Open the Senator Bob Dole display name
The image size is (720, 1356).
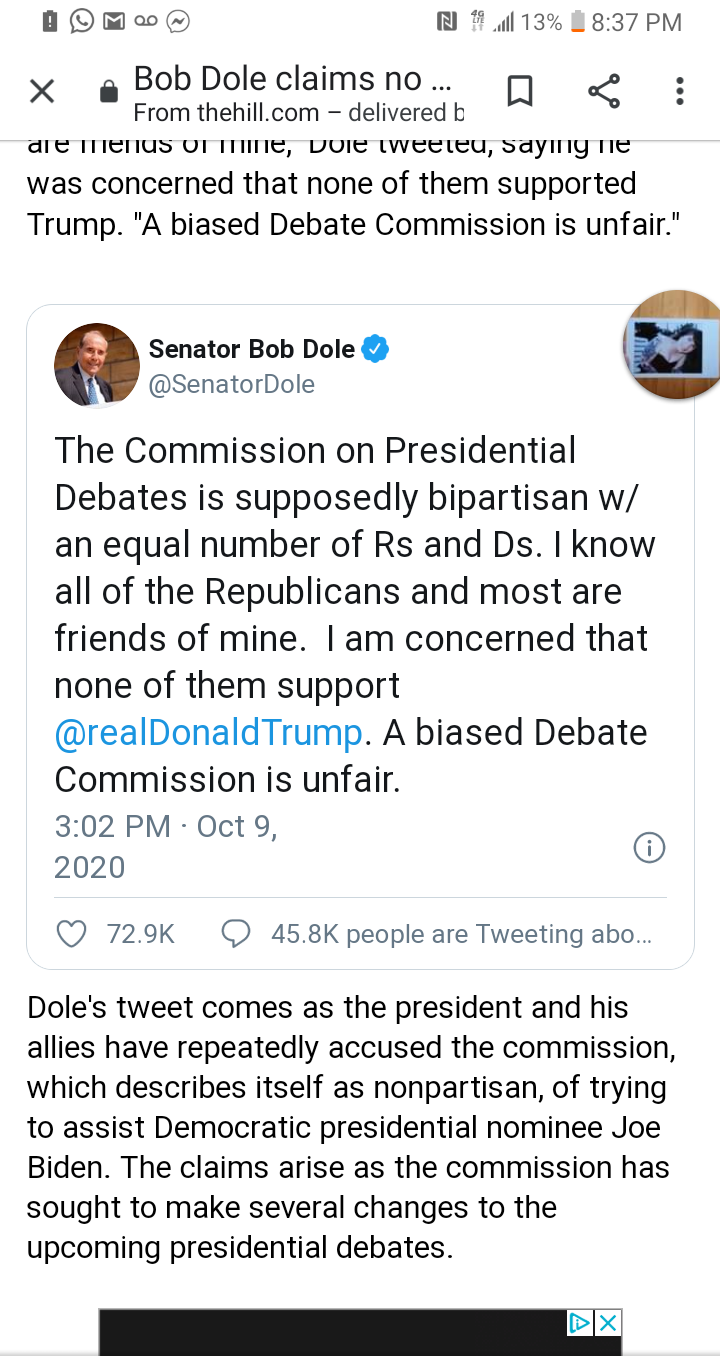pyautogui.click(x=251, y=349)
